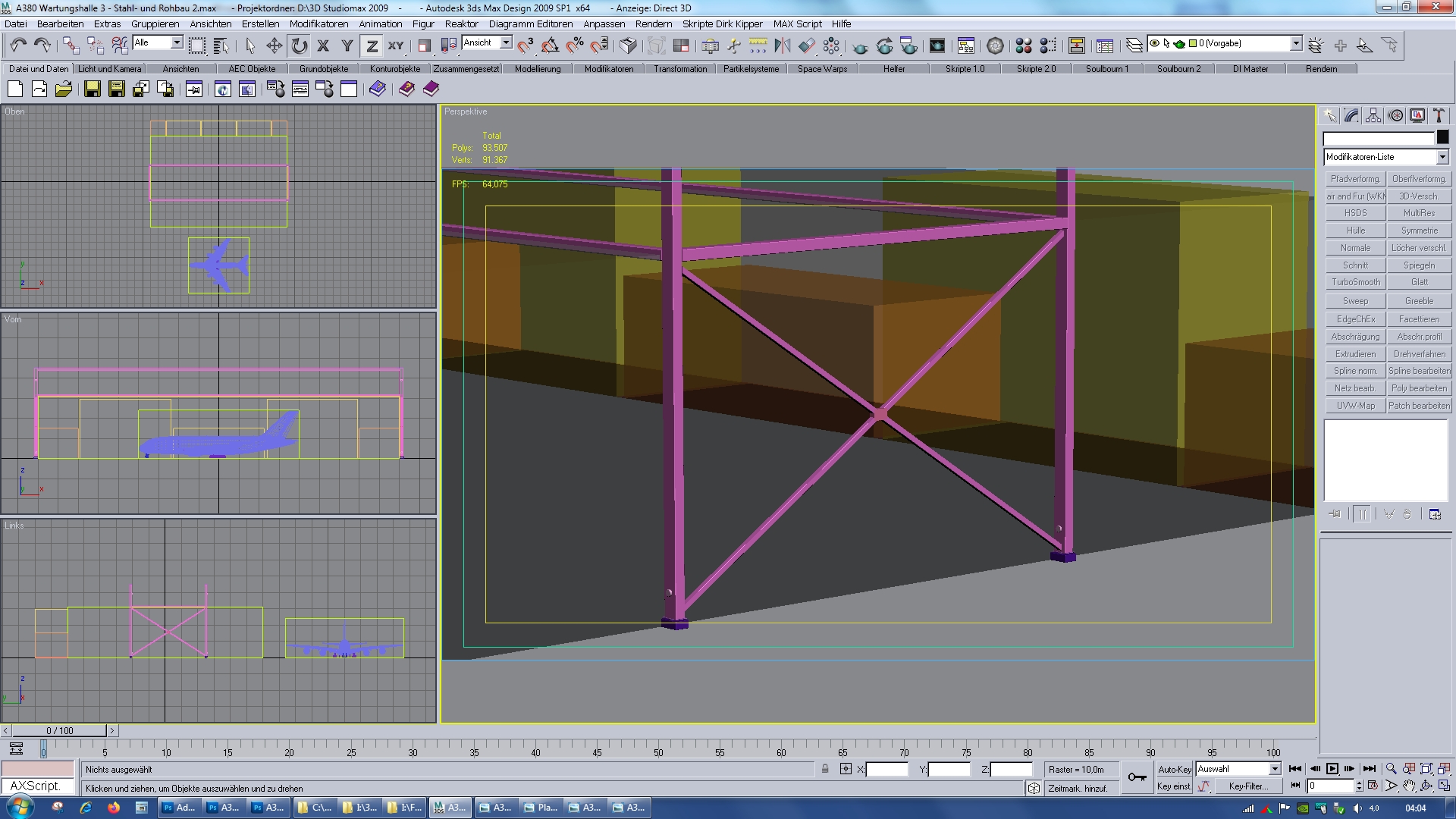Screen dimensions: 1456x819
Task: Open the Ansicht coordinate system dropdown
Action: 506,43
